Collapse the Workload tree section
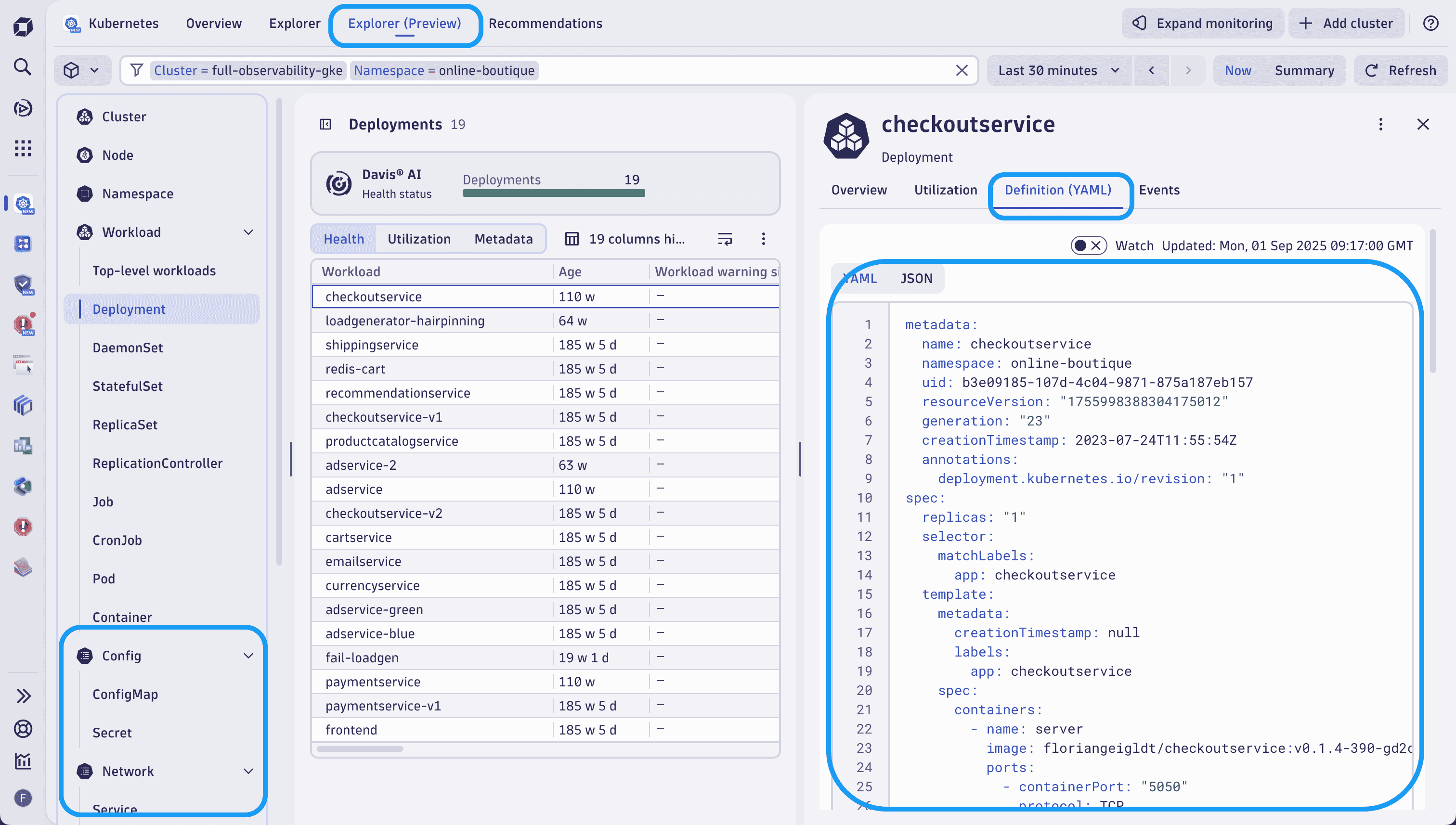Viewport: 1456px width, 825px height. [248, 232]
